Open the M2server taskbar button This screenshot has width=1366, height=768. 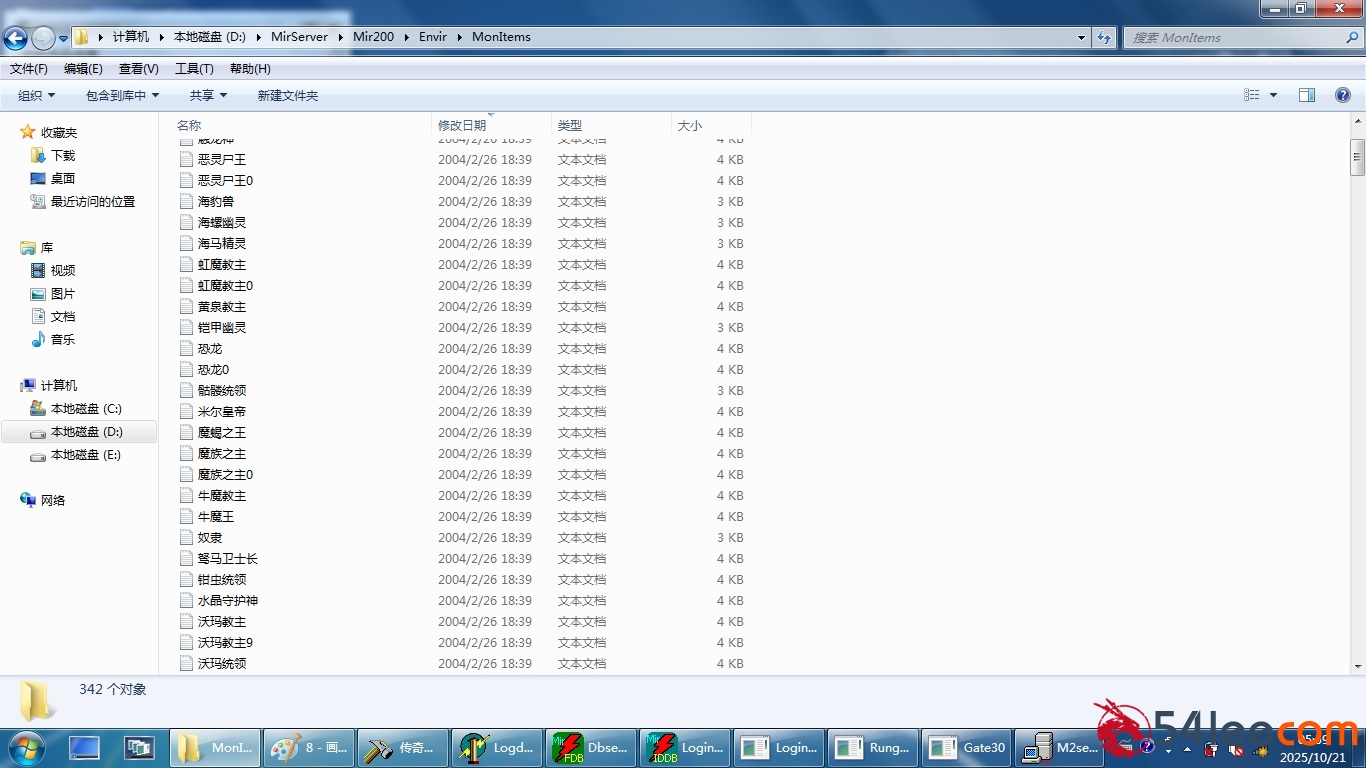(x=1060, y=747)
